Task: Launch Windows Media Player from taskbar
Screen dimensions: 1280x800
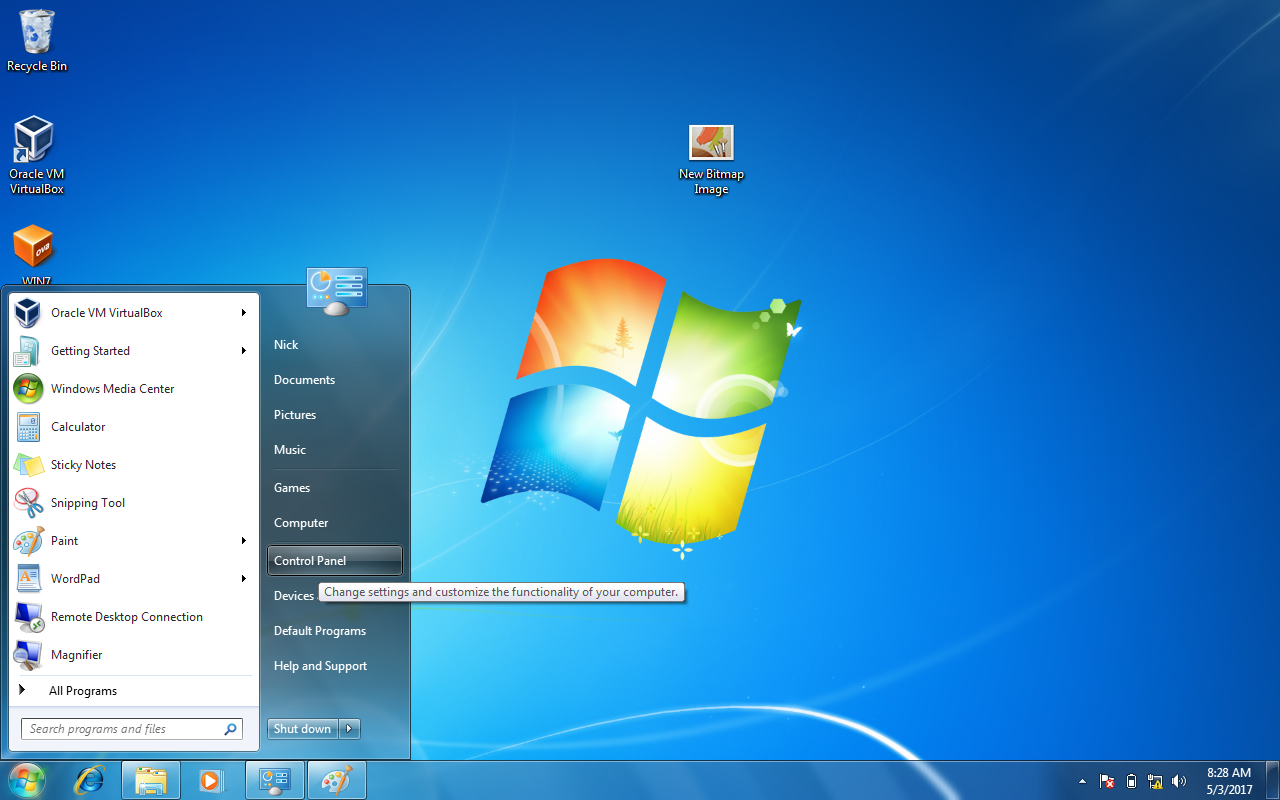Action: point(211,780)
